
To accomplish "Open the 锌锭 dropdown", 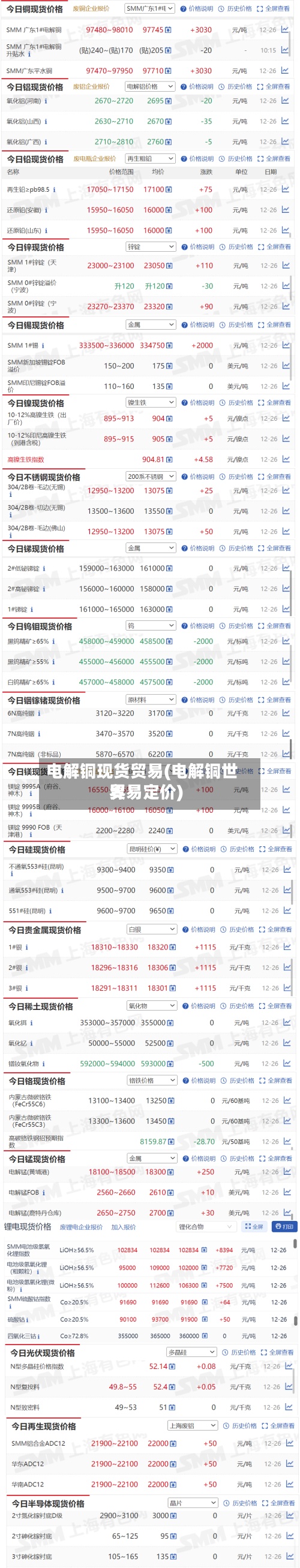I will tap(151, 246).
